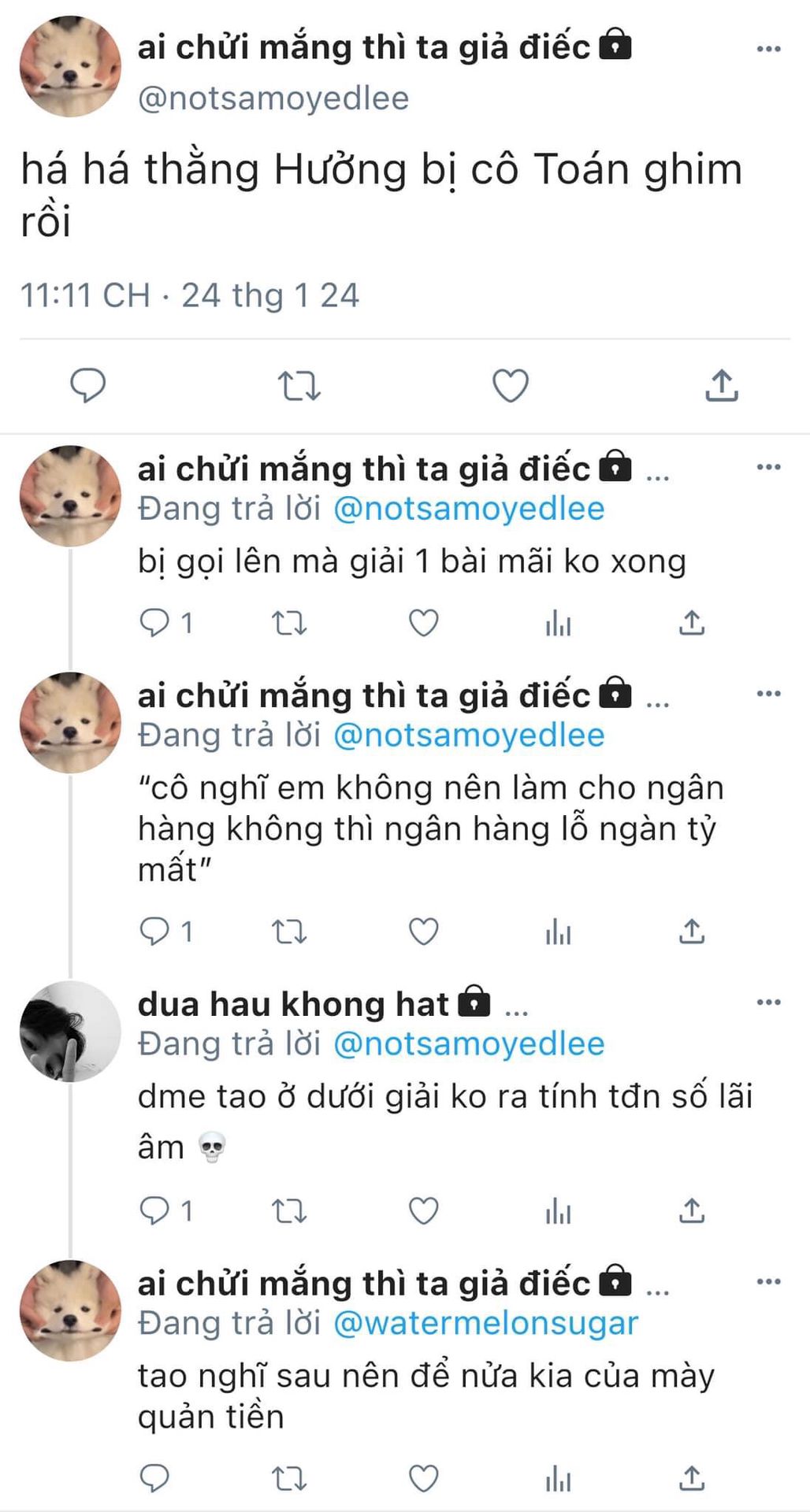
Task: Like the reply "bị gọi lên mà giải 1 bài"
Action: click(x=423, y=623)
